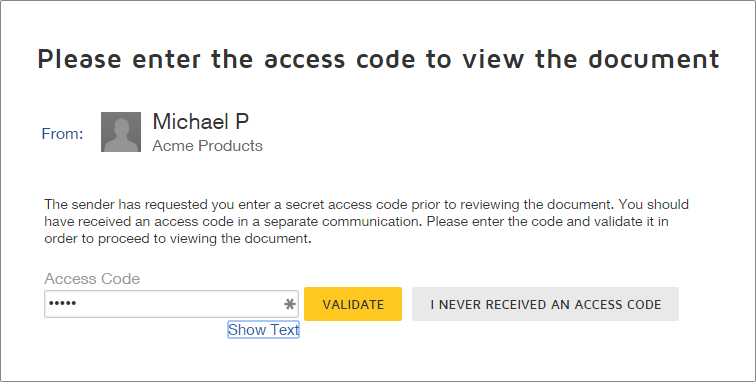Click the Access Code field label
Screen dimensions: 756x382
92,279
